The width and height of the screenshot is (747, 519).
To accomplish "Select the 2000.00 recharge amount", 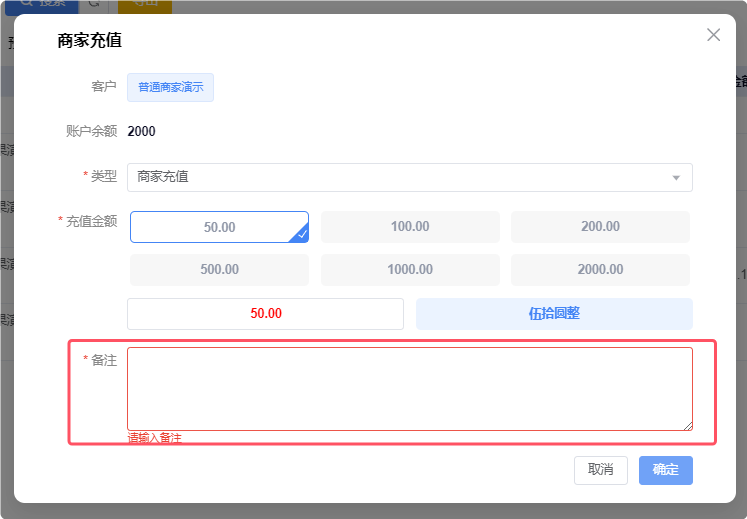I will pyautogui.click(x=600, y=270).
